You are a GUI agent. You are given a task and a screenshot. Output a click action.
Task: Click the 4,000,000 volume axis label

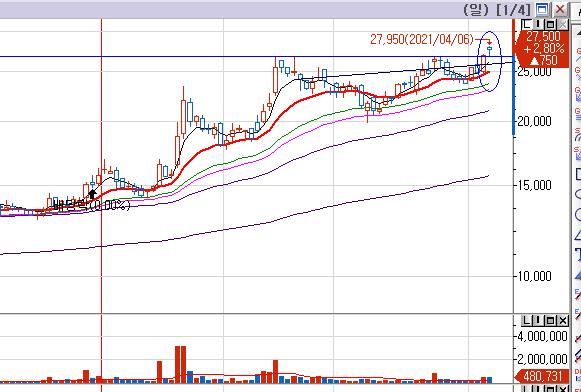[542, 336]
